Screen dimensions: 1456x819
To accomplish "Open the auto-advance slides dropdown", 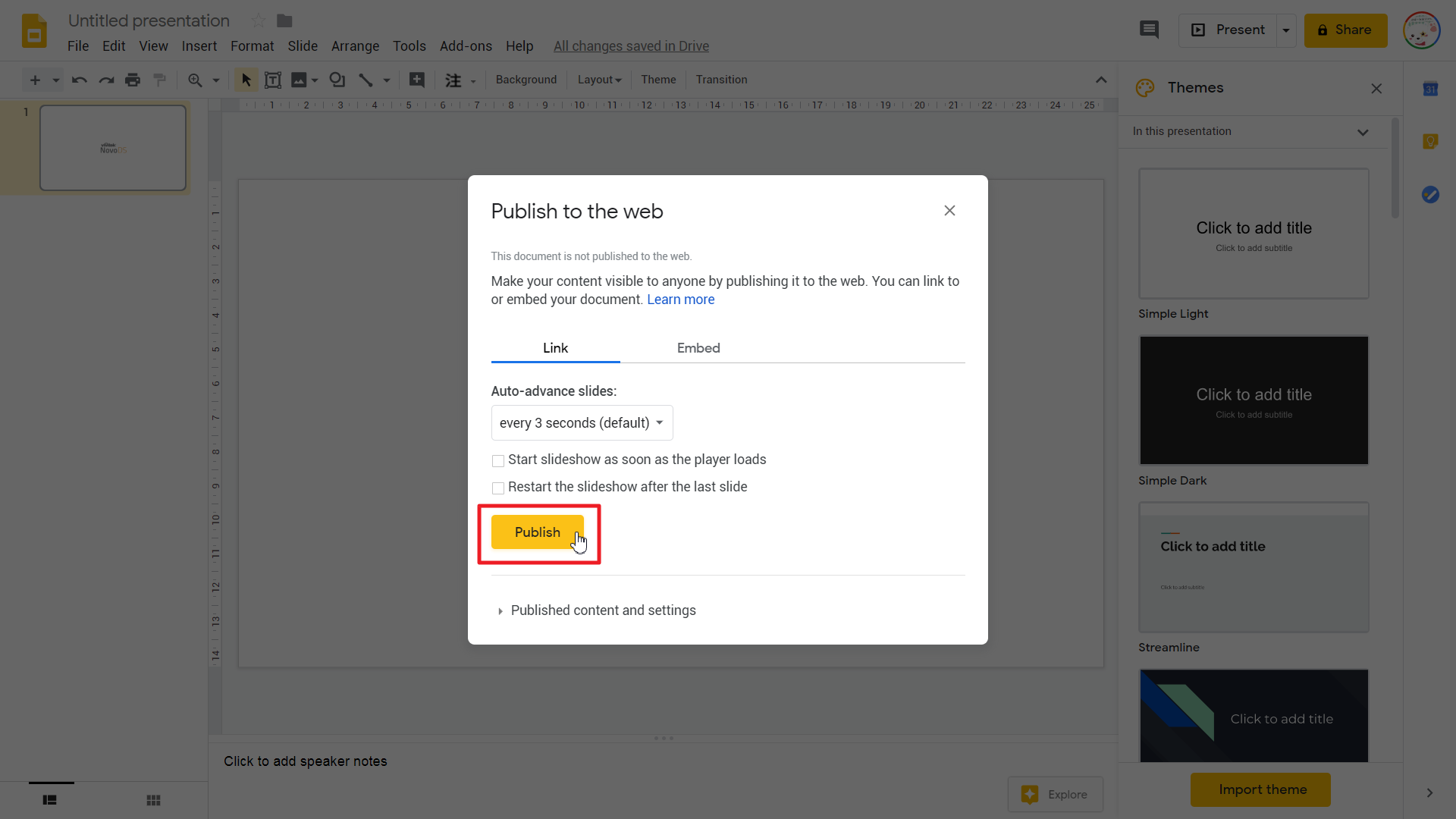I will [x=582, y=422].
